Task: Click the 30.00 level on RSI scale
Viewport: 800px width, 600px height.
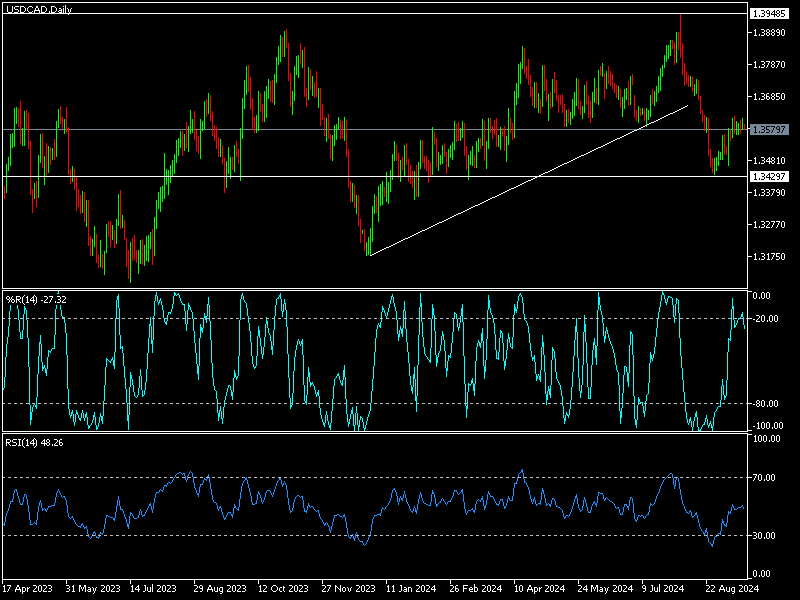Action: [x=765, y=536]
